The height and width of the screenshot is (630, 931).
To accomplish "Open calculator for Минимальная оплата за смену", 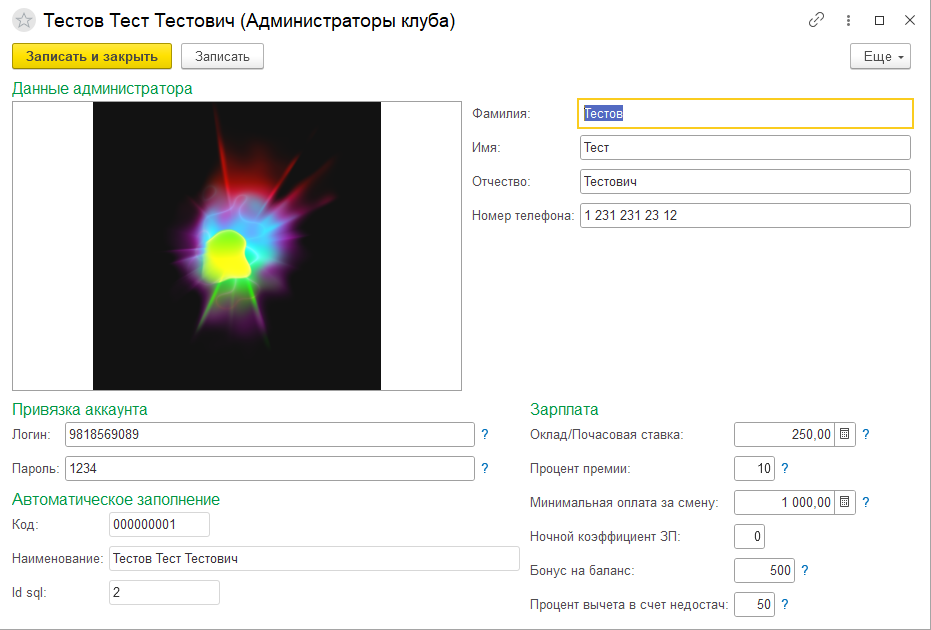I will (845, 502).
